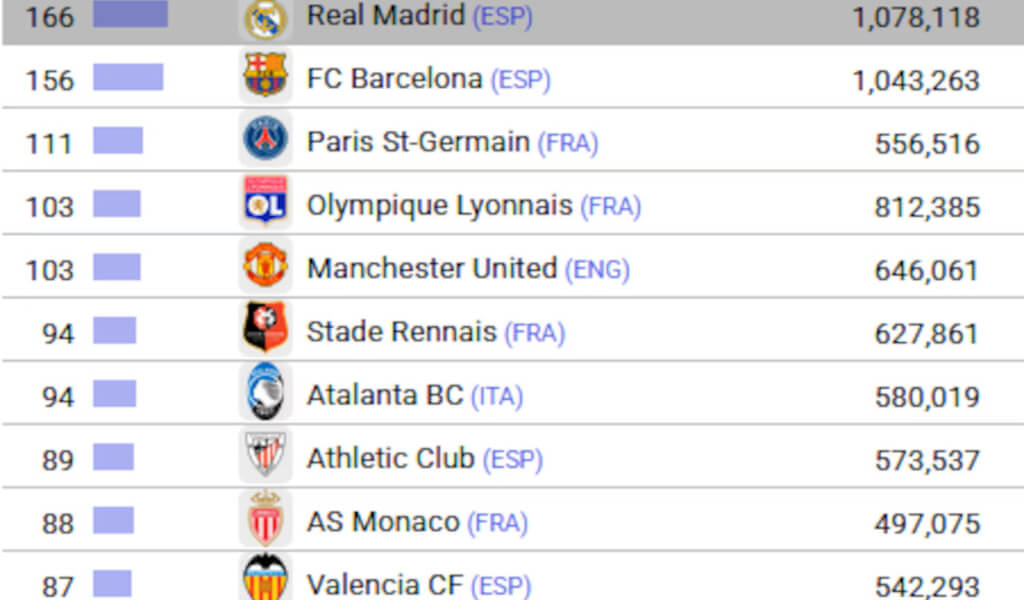
Task: Click the FC Barcelona crest icon
Action: 265,75
